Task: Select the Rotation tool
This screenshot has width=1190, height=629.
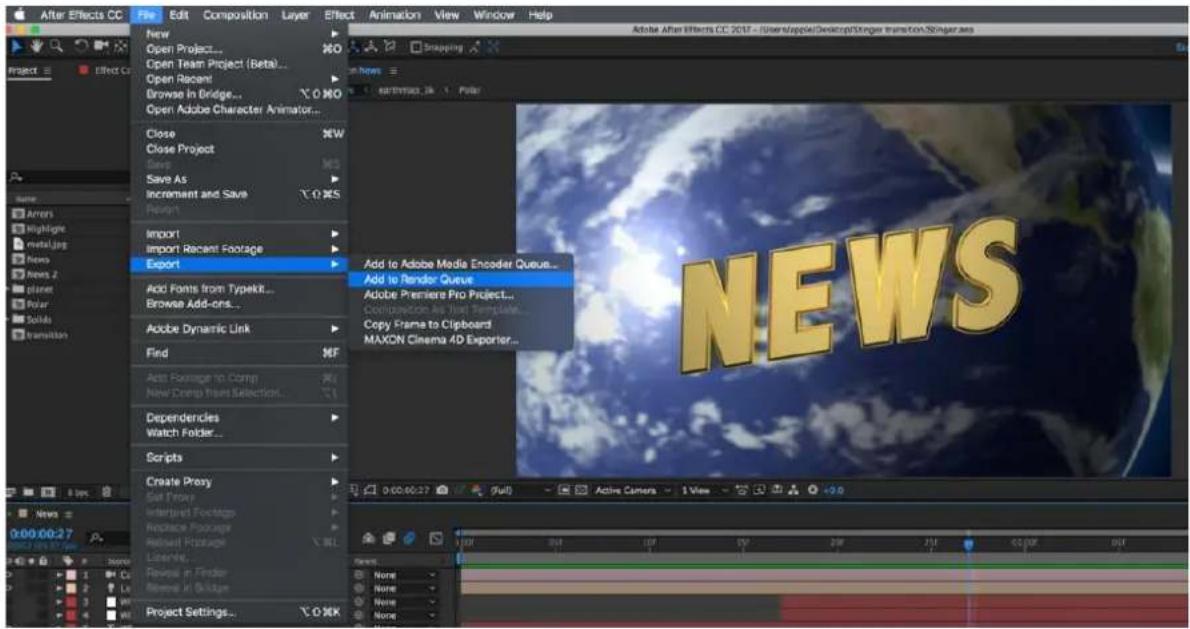Action: [81, 46]
